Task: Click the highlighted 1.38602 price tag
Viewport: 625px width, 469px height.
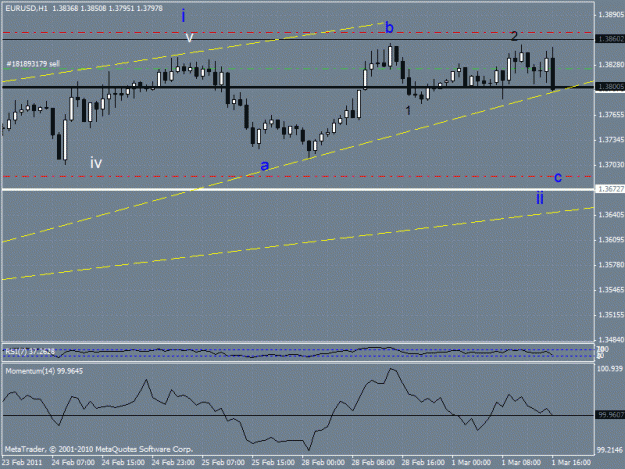Action: click(x=610, y=39)
